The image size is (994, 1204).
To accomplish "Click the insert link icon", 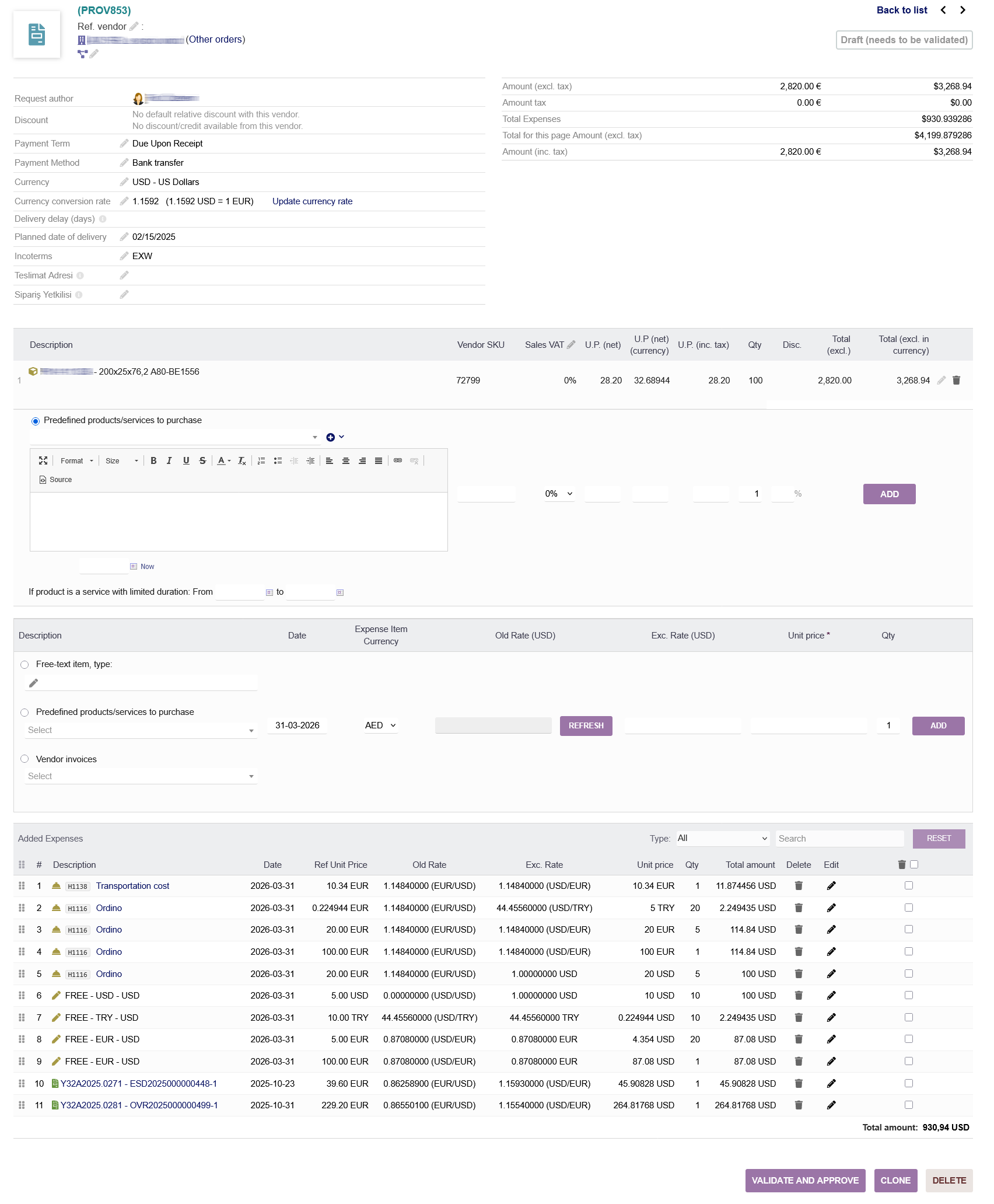I will [398, 460].
